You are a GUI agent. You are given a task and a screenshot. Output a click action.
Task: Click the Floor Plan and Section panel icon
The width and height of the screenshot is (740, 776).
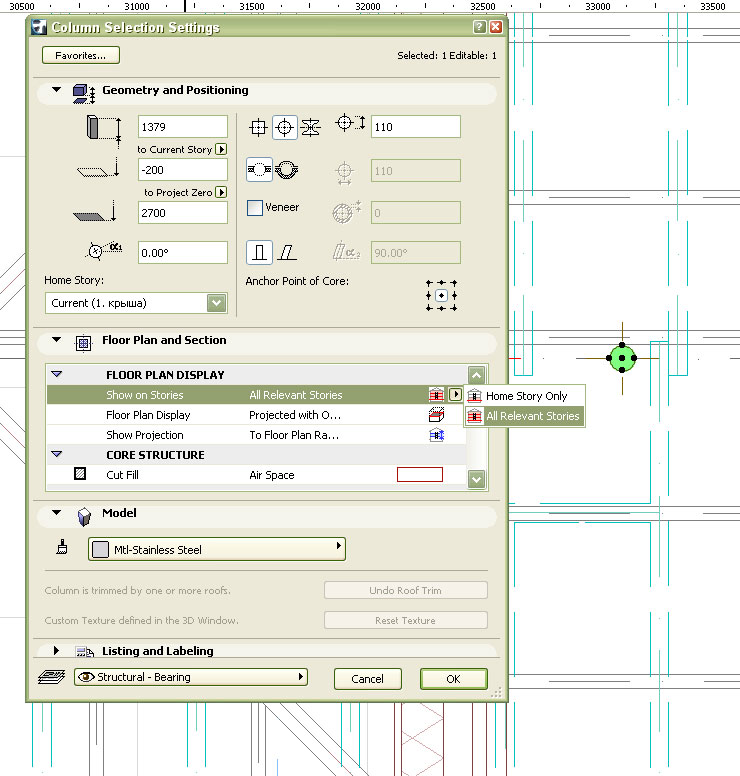tap(83, 342)
